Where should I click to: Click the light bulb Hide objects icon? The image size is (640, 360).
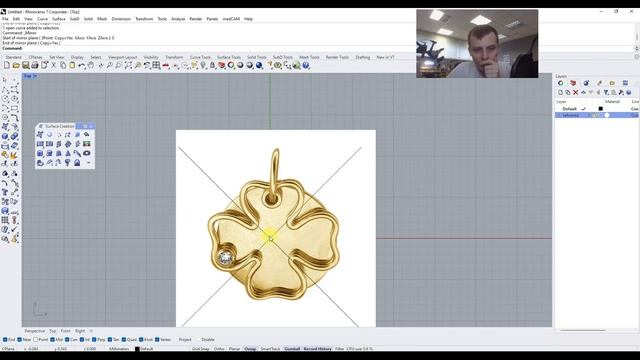pyautogui.click(x=203, y=65)
